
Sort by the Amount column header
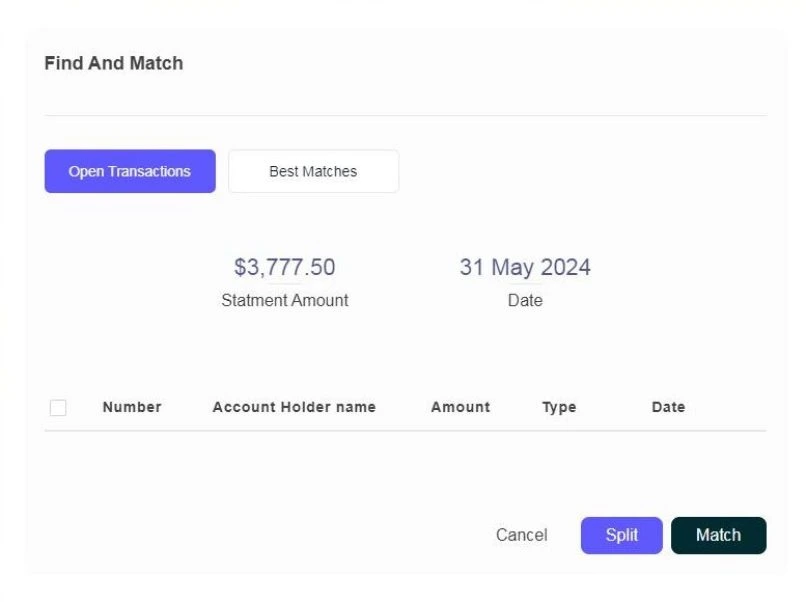pos(460,407)
